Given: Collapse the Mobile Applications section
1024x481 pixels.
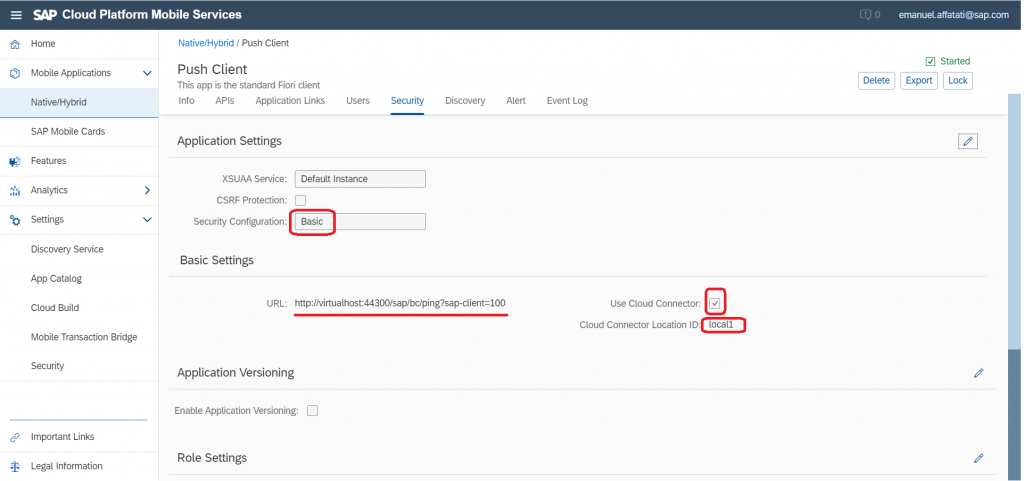Looking at the screenshot, I should 147,73.
